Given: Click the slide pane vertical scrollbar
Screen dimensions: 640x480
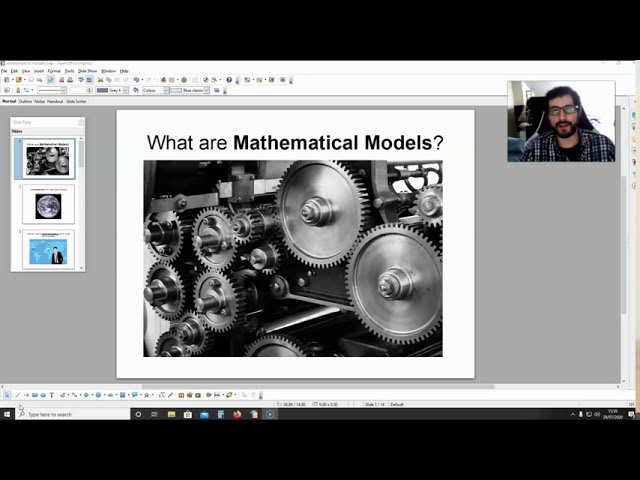Looking at the screenshot, I should point(81,203).
